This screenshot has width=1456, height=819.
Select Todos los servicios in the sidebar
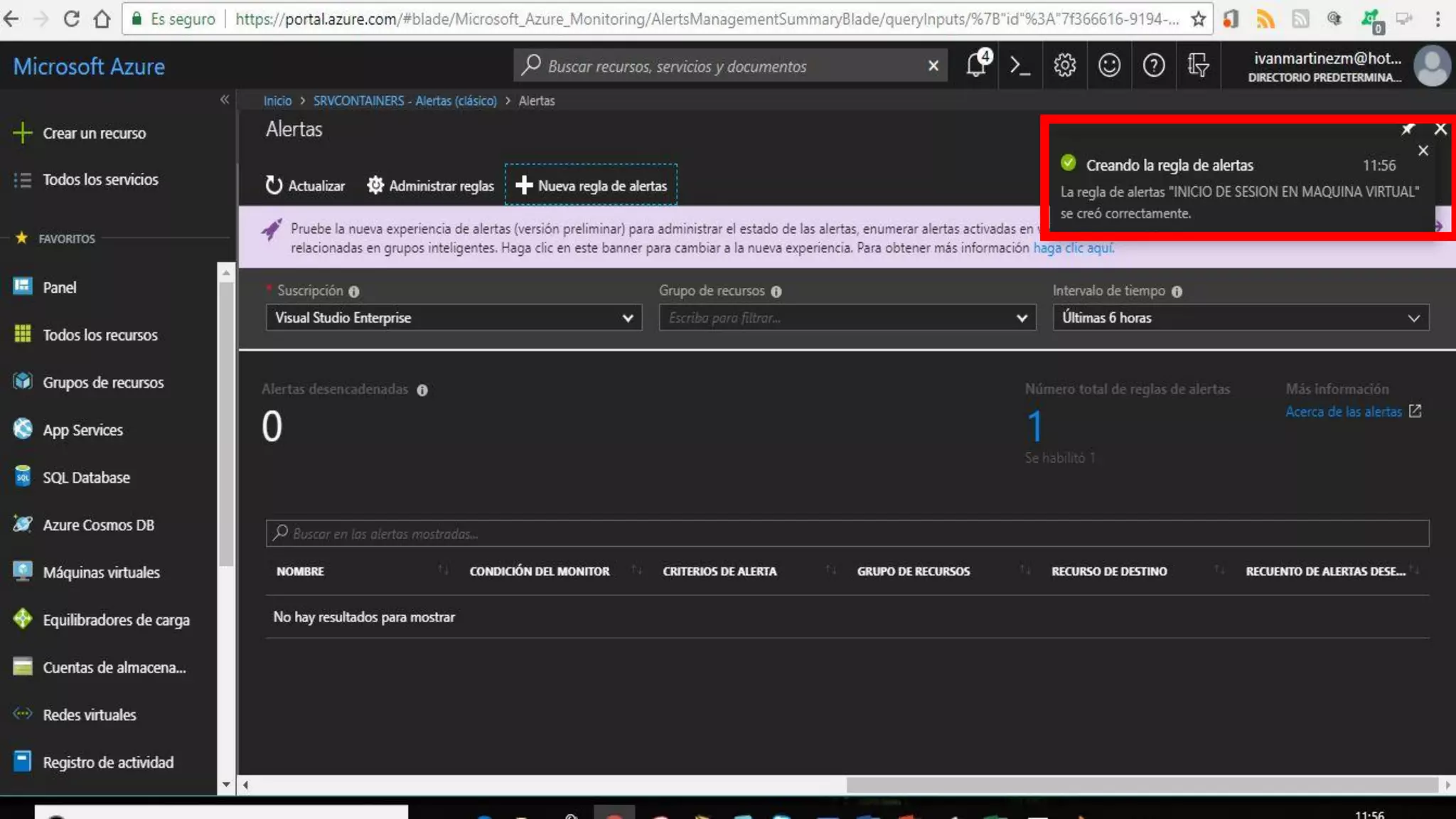[x=100, y=180]
